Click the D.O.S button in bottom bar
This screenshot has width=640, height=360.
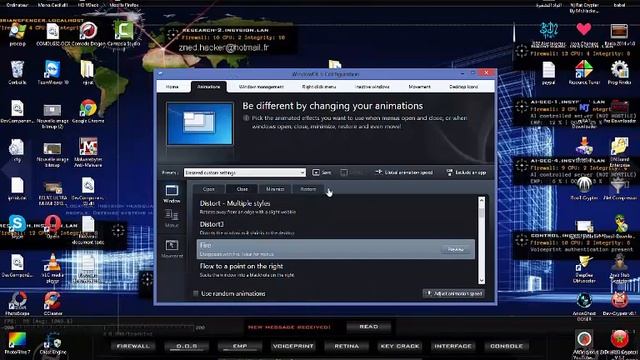(x=187, y=346)
